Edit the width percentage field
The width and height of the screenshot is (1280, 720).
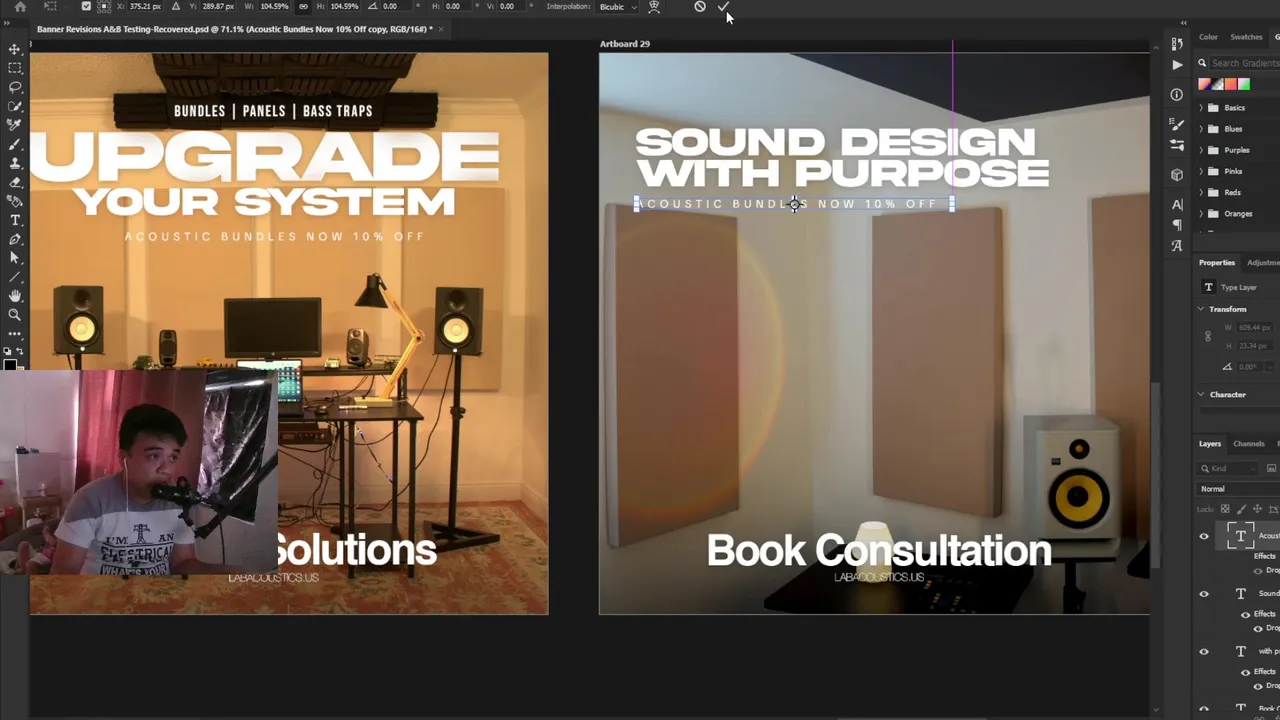pos(274,6)
